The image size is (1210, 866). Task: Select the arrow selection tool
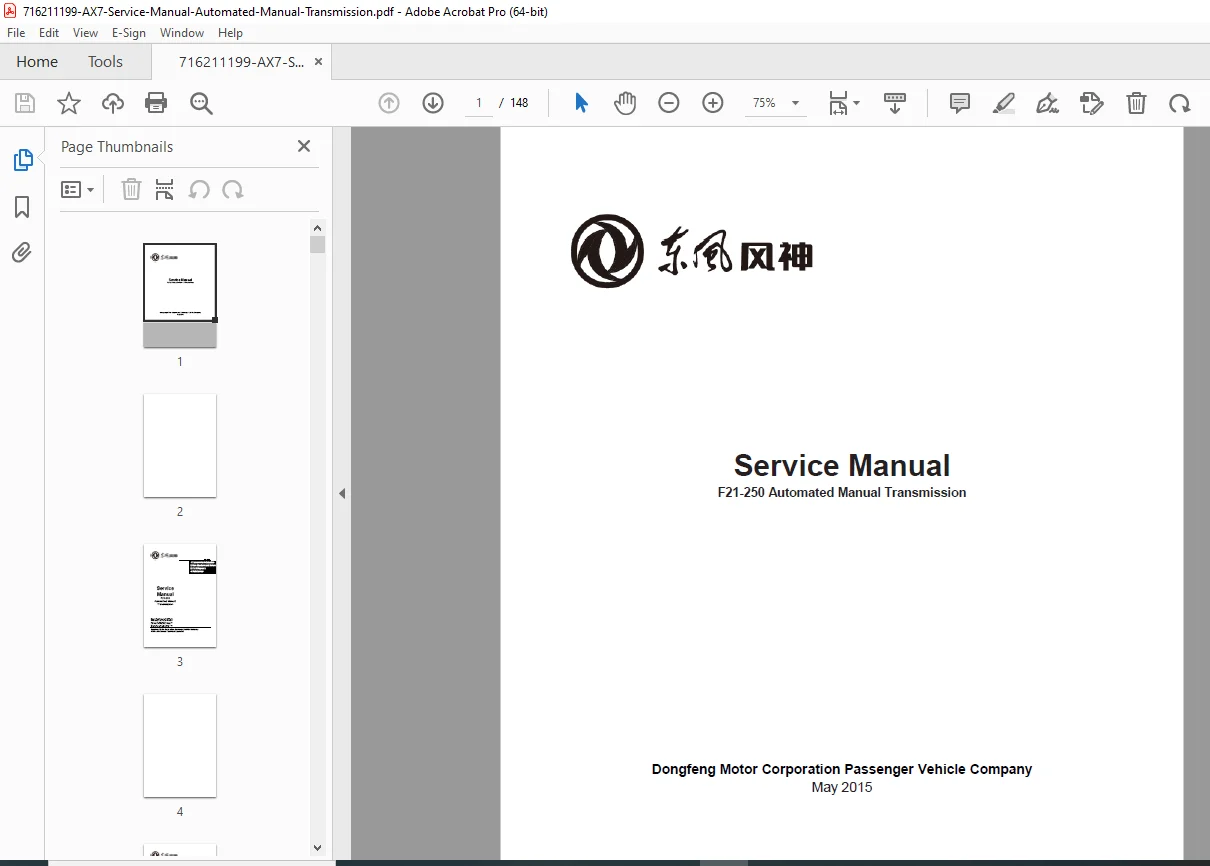tap(581, 103)
